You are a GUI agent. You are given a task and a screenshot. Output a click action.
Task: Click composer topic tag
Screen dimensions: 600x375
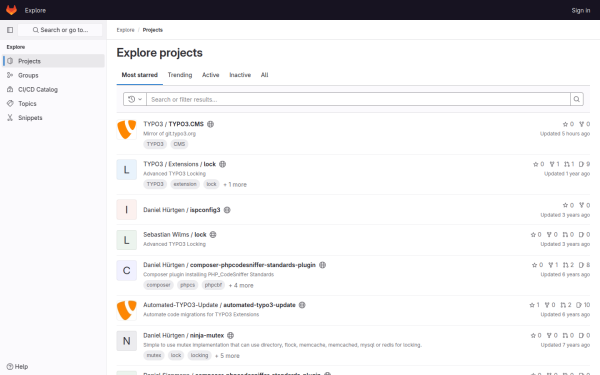click(x=158, y=285)
